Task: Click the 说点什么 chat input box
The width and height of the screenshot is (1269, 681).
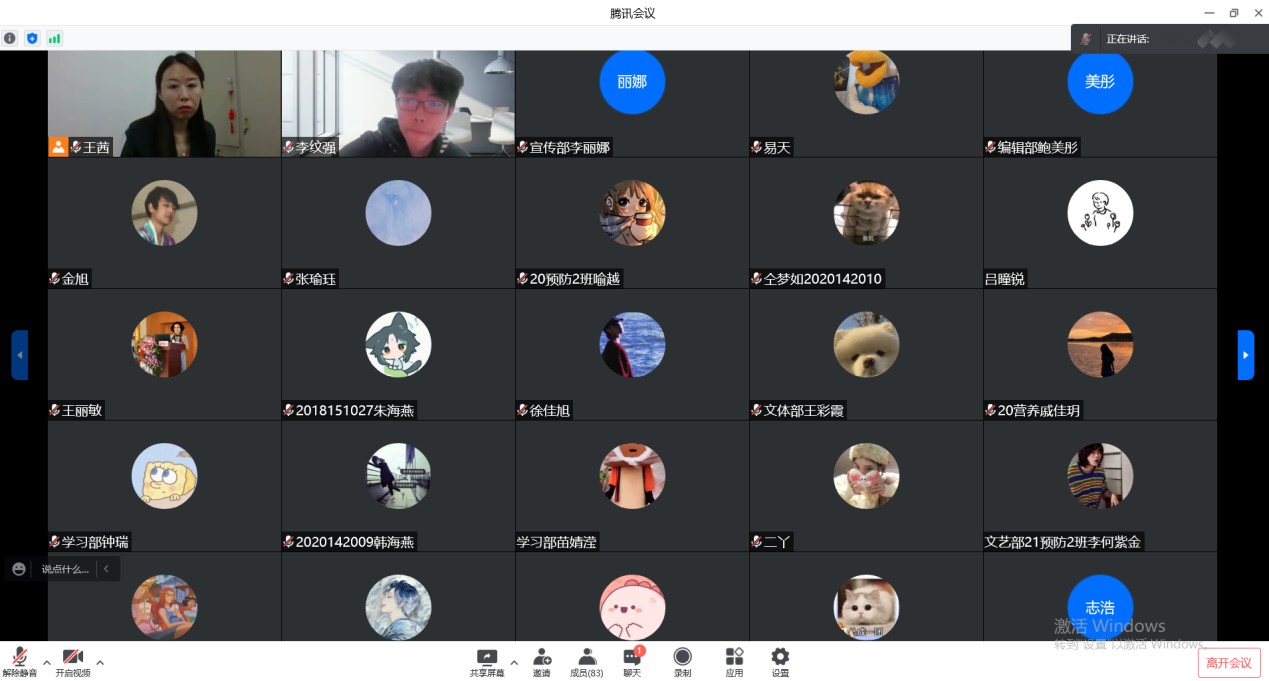Action: pos(65,569)
